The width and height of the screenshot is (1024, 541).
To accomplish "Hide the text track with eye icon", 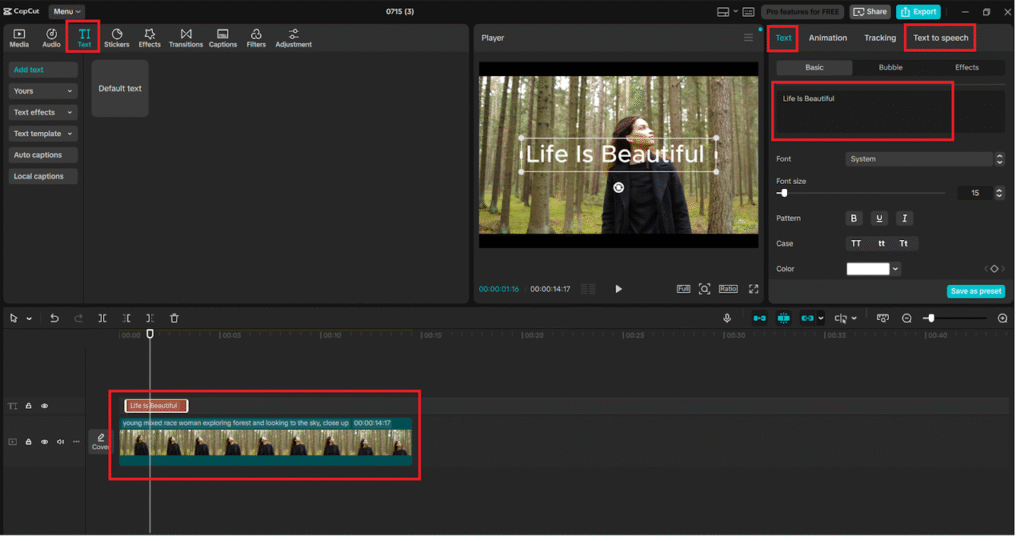I will click(x=44, y=406).
